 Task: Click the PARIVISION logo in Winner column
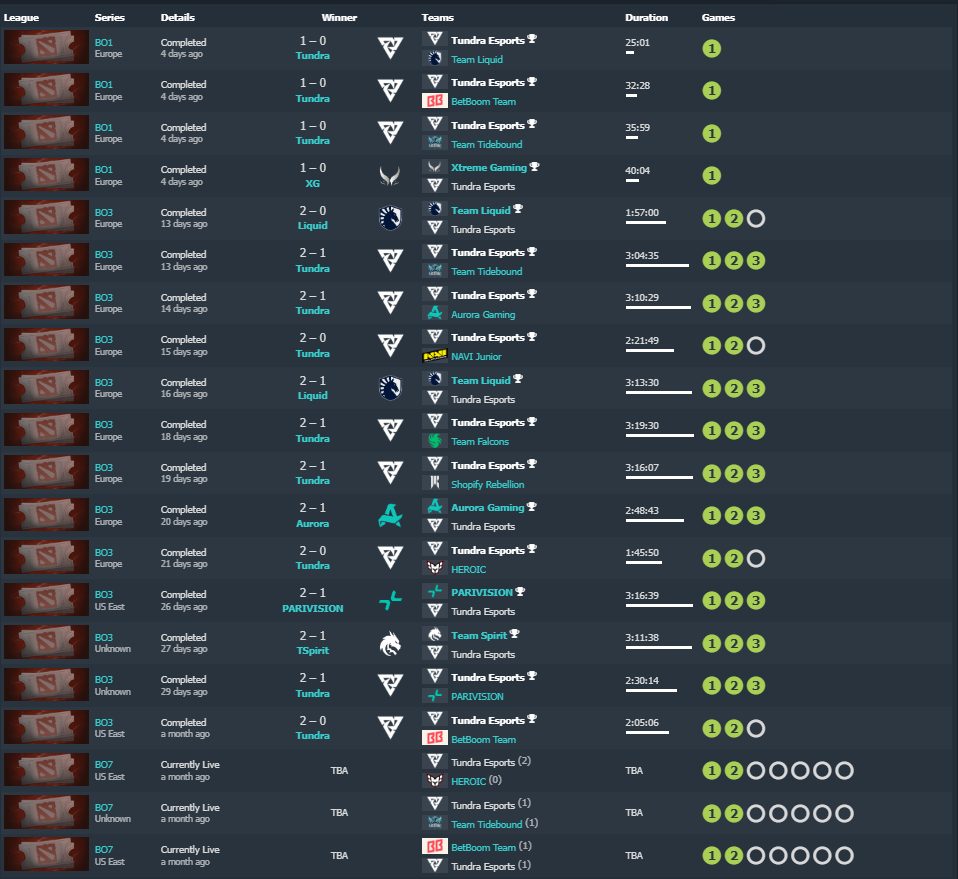(x=390, y=601)
